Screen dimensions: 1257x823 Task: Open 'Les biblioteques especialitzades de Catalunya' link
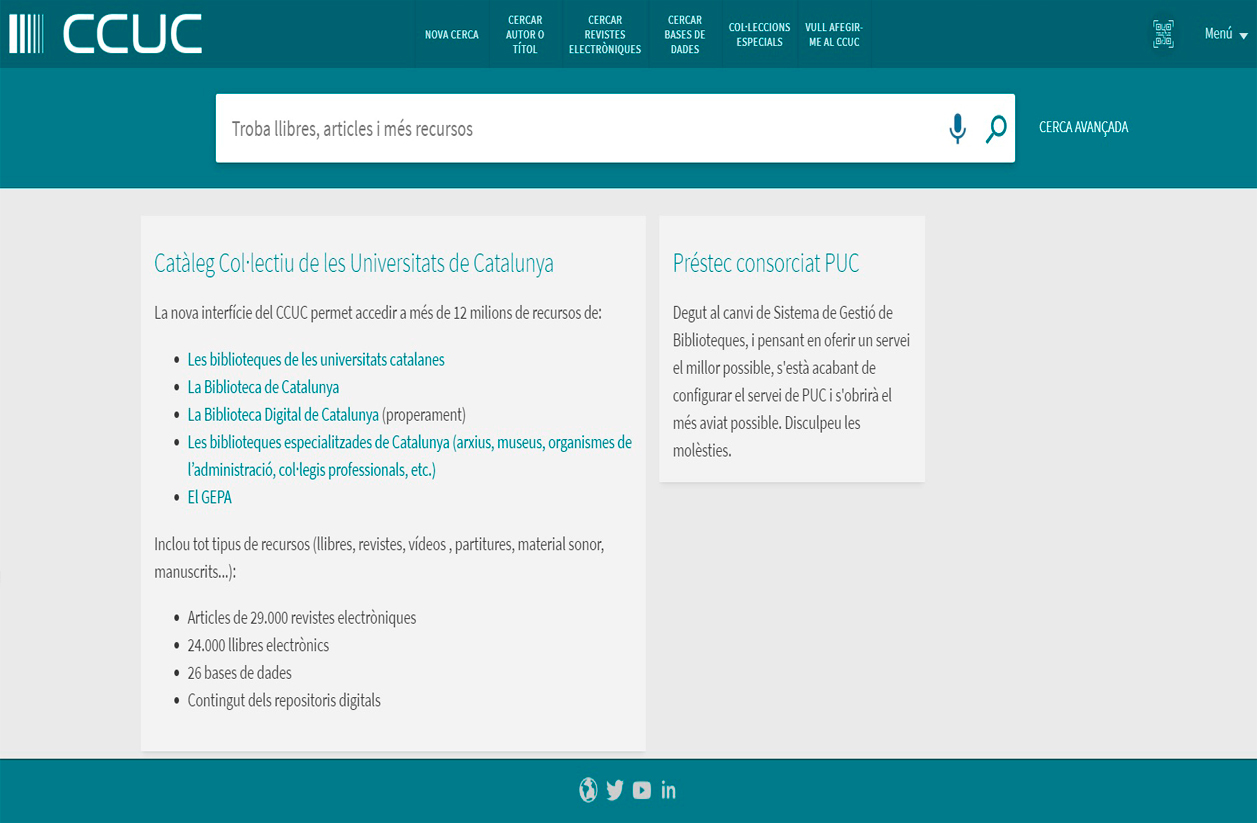tap(410, 456)
